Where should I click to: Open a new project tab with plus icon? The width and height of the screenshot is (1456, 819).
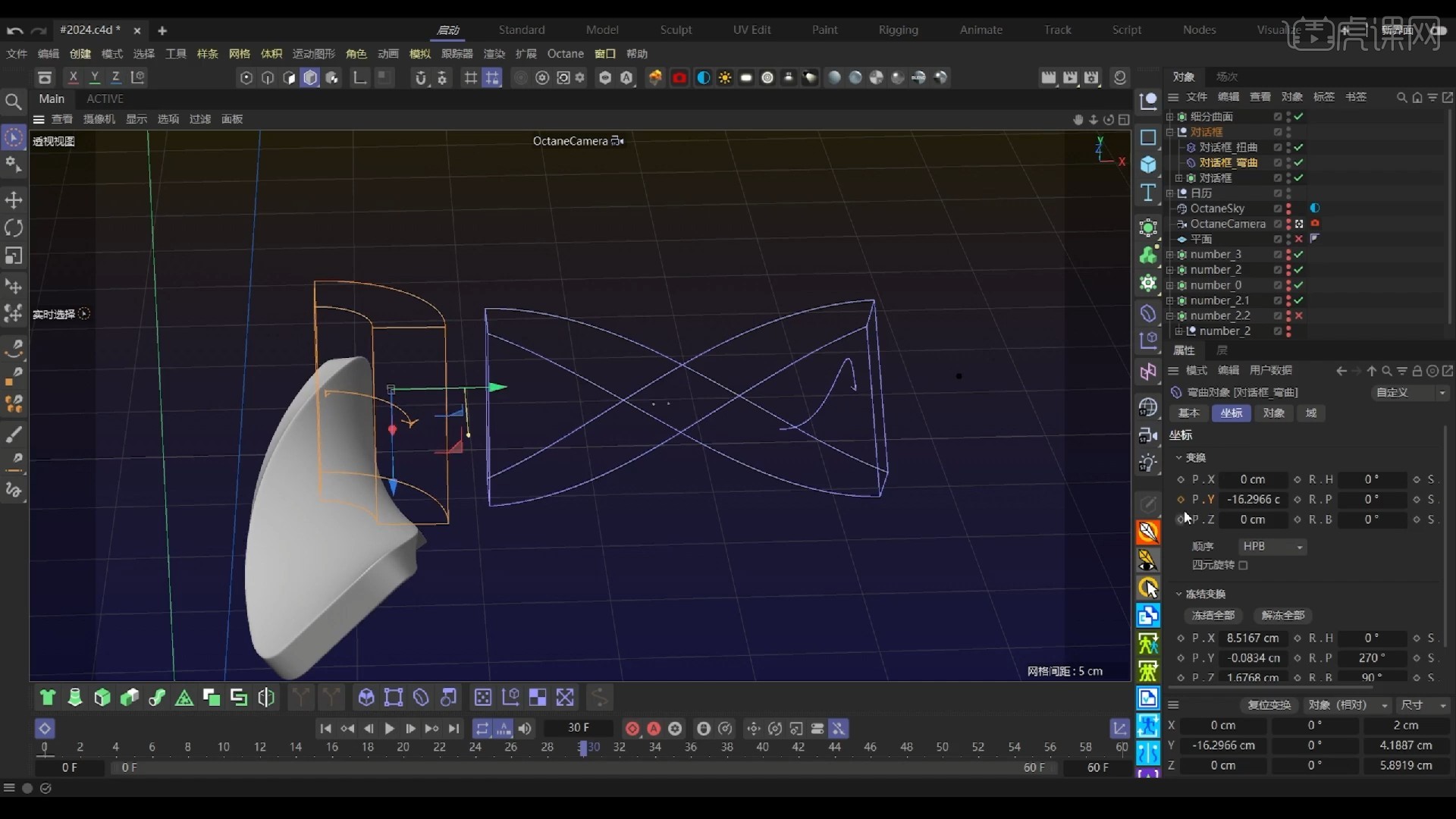click(162, 30)
